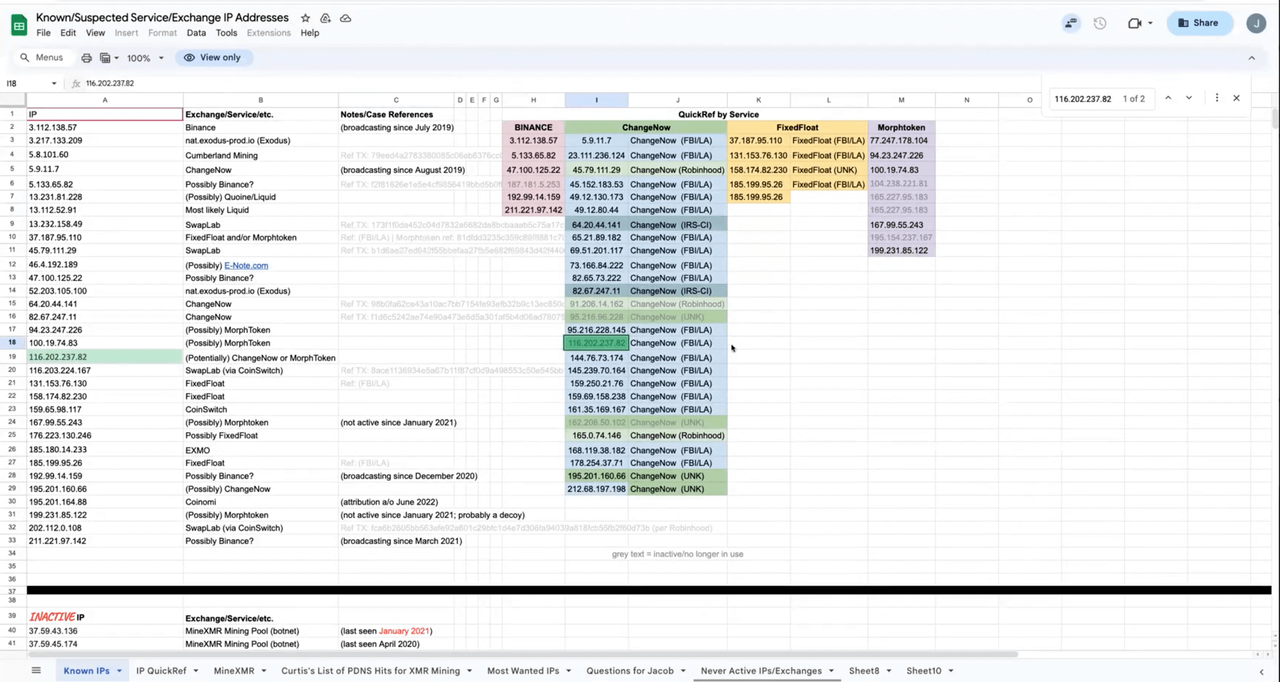Select the FixedFloat header cell
This screenshot has width=1280, height=682.
coord(797,128)
